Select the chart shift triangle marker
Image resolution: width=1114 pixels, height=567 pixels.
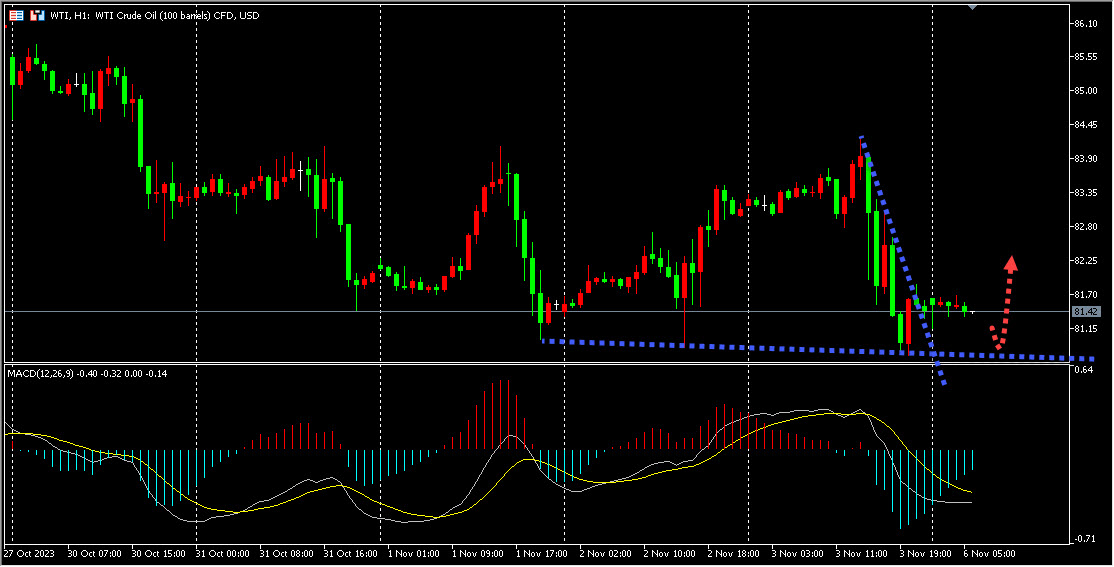[973, 6]
